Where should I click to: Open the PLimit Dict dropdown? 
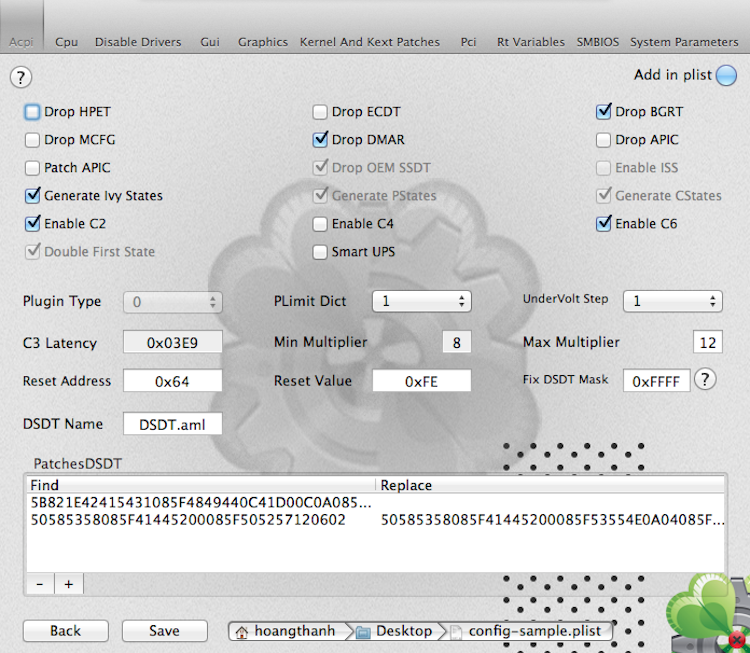421,301
